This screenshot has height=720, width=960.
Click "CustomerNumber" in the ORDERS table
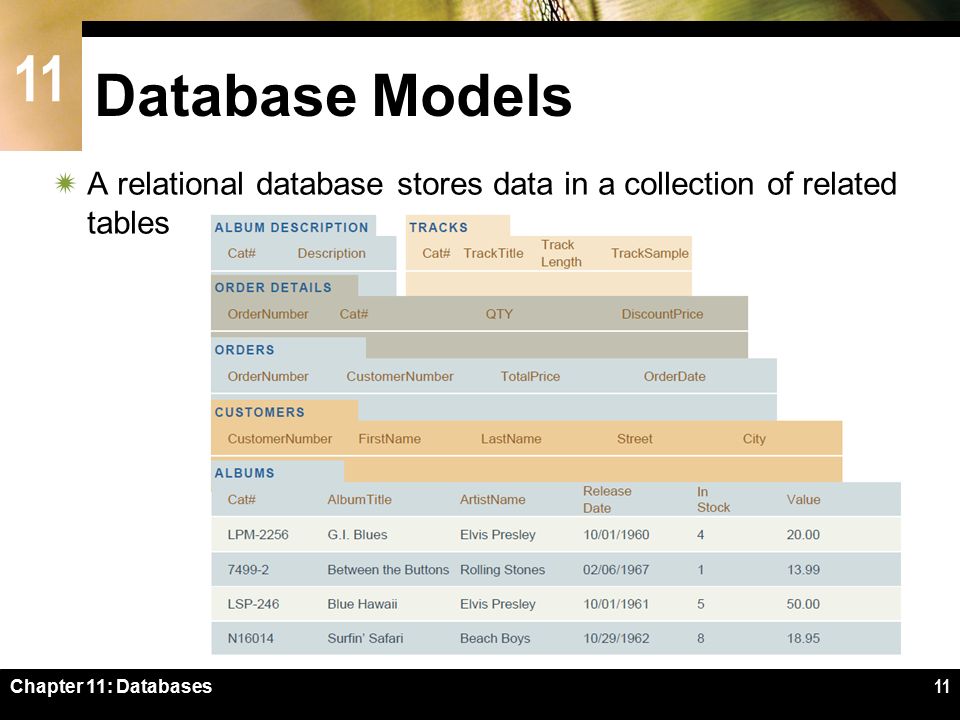pos(400,377)
